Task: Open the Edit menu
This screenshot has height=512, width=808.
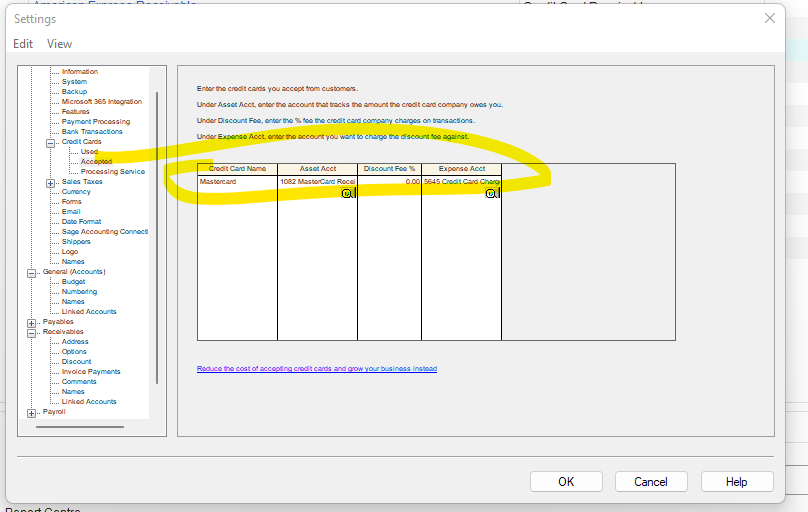Action: pos(23,44)
